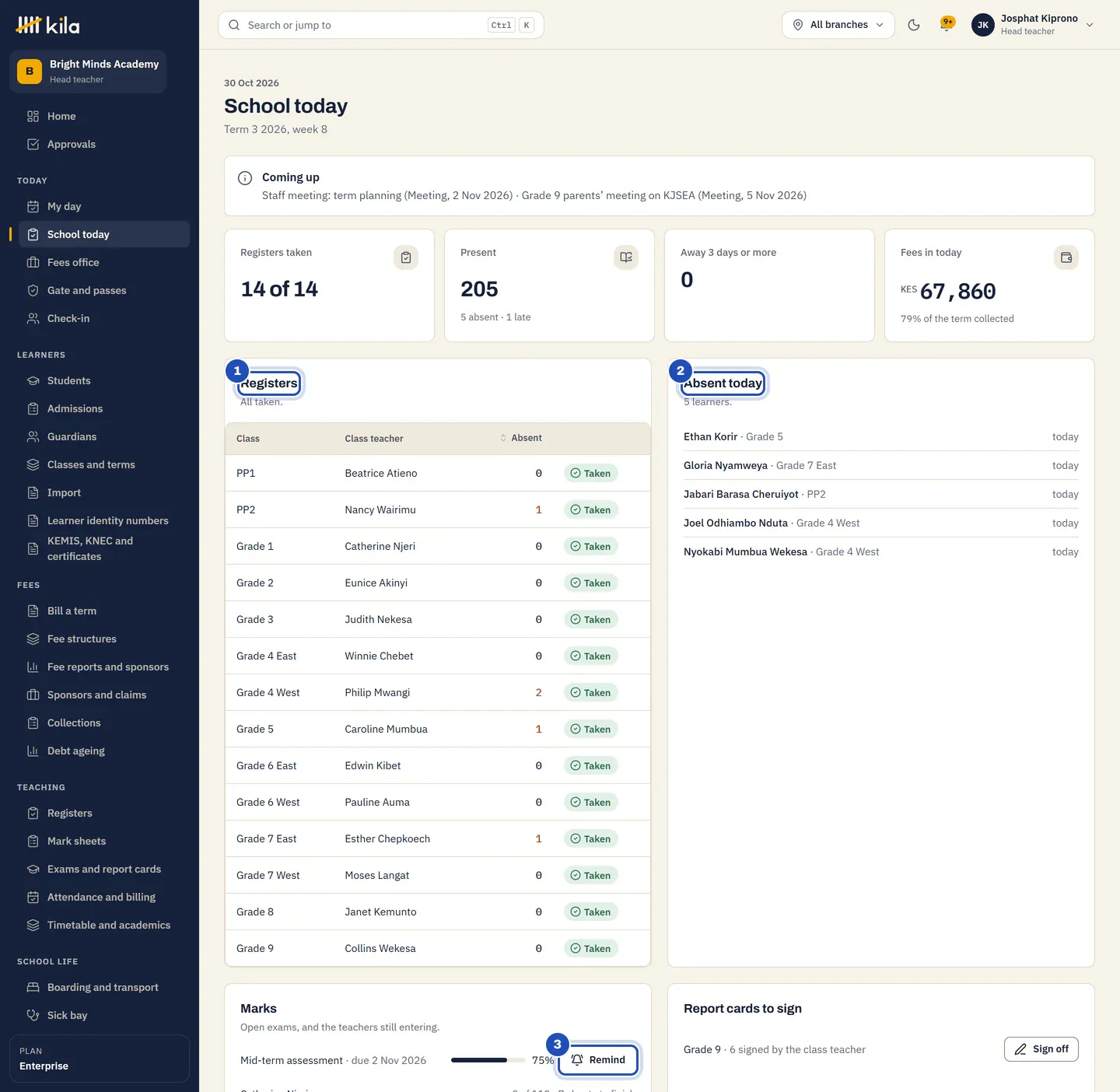Viewport: 1120px width, 1092px height.
Task: Click the Grade 7 East class row name
Action: 267,839
